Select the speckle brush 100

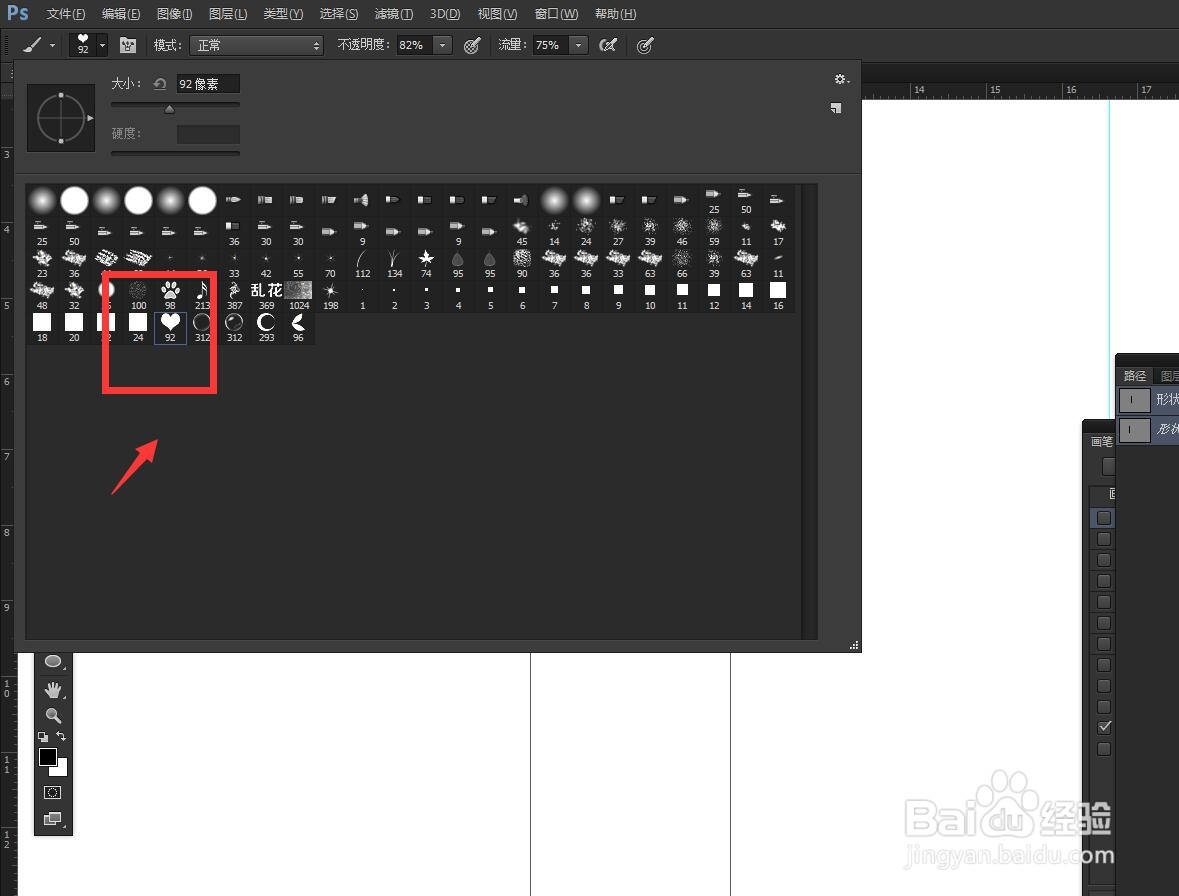138,295
